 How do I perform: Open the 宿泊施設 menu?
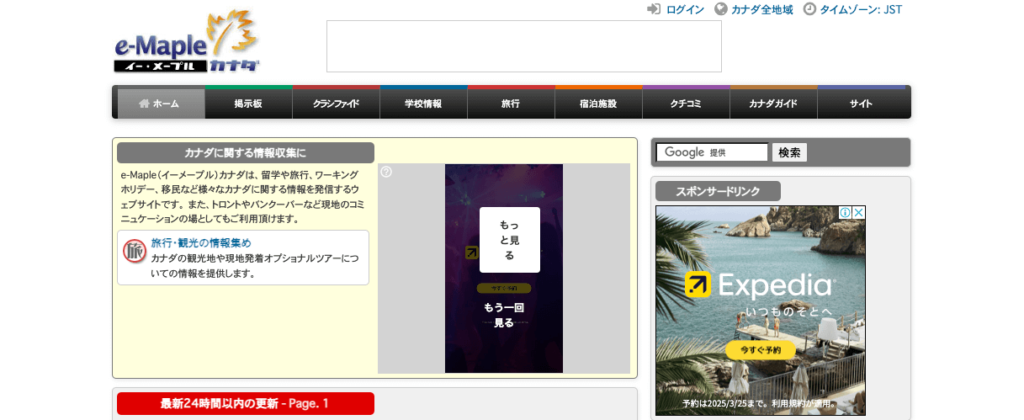pos(599,103)
